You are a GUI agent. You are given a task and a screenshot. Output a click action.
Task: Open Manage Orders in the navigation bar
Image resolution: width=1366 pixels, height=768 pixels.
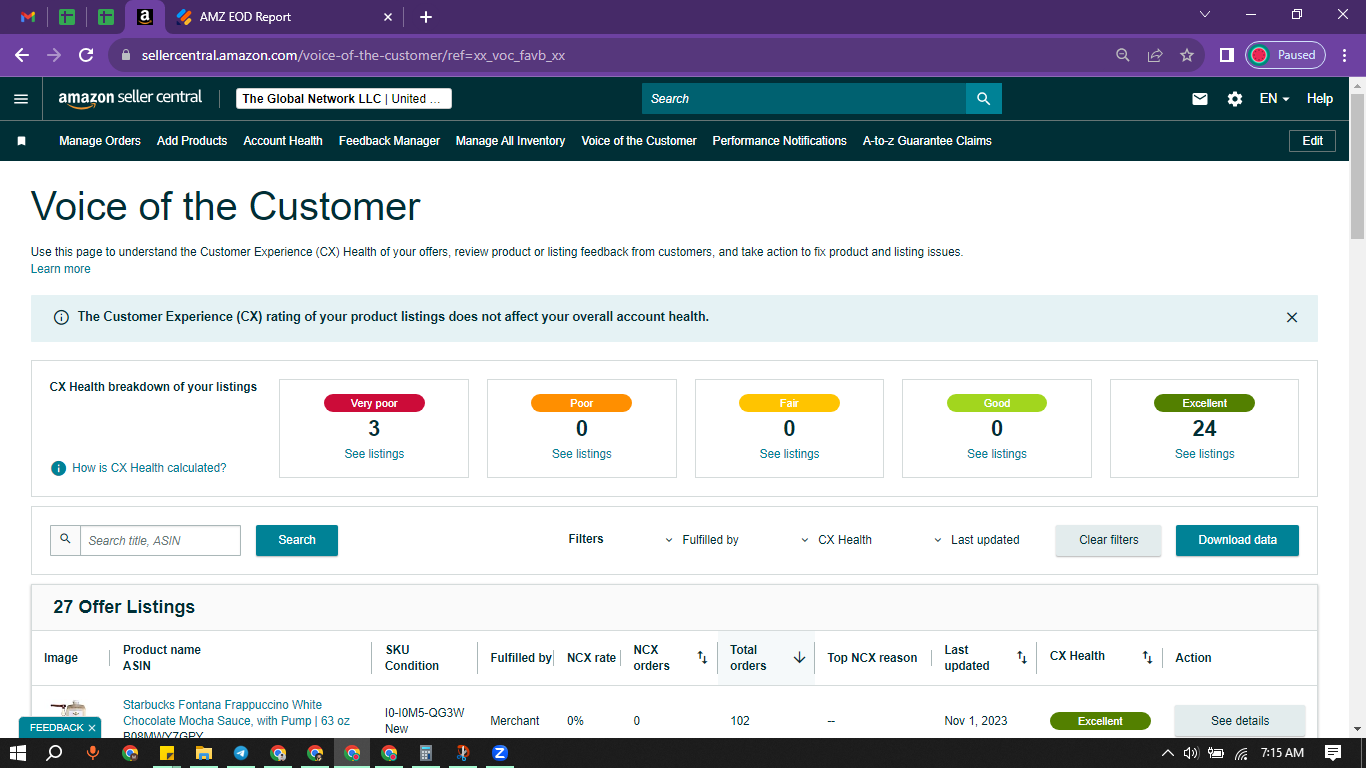[100, 141]
